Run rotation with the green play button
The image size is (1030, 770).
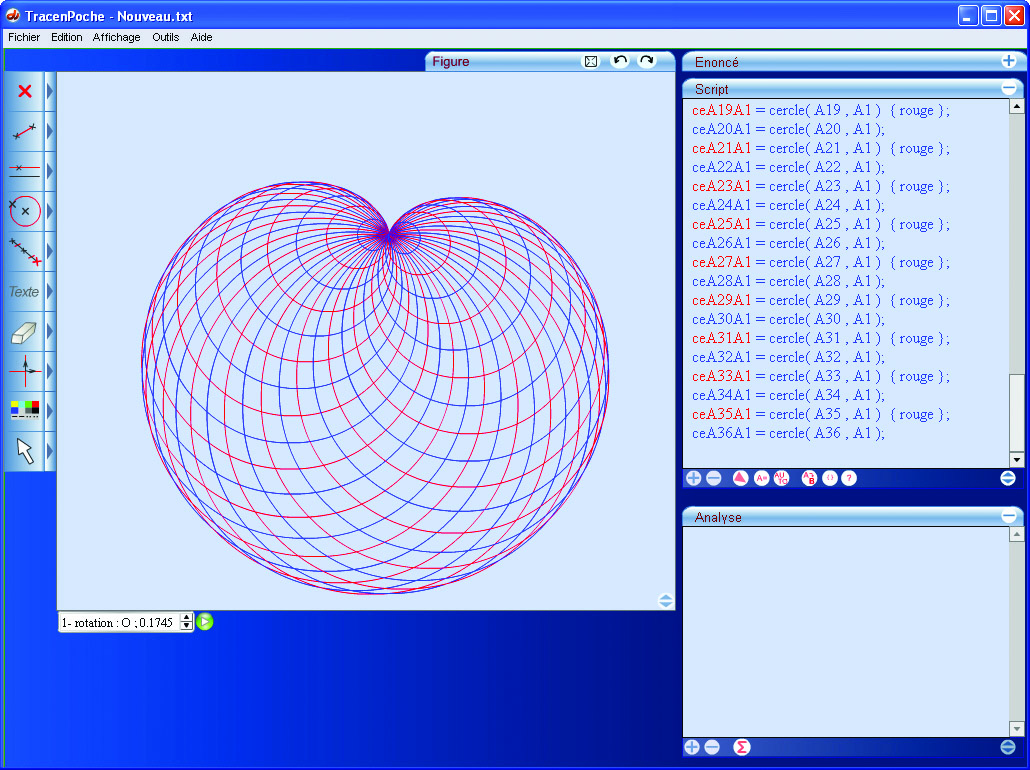click(x=205, y=622)
